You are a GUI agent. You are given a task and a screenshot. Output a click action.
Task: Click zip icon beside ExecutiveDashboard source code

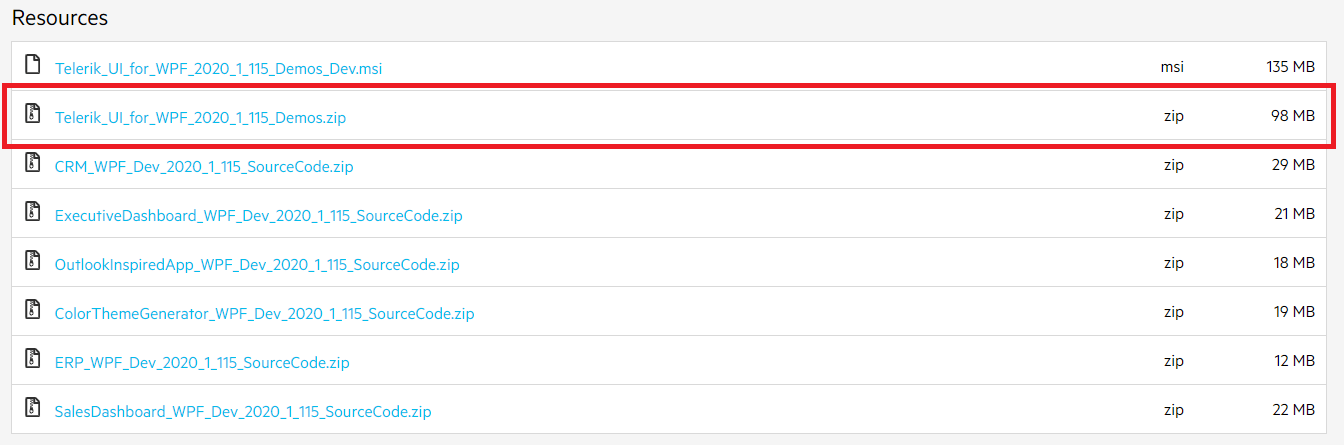pyautogui.click(x=33, y=212)
